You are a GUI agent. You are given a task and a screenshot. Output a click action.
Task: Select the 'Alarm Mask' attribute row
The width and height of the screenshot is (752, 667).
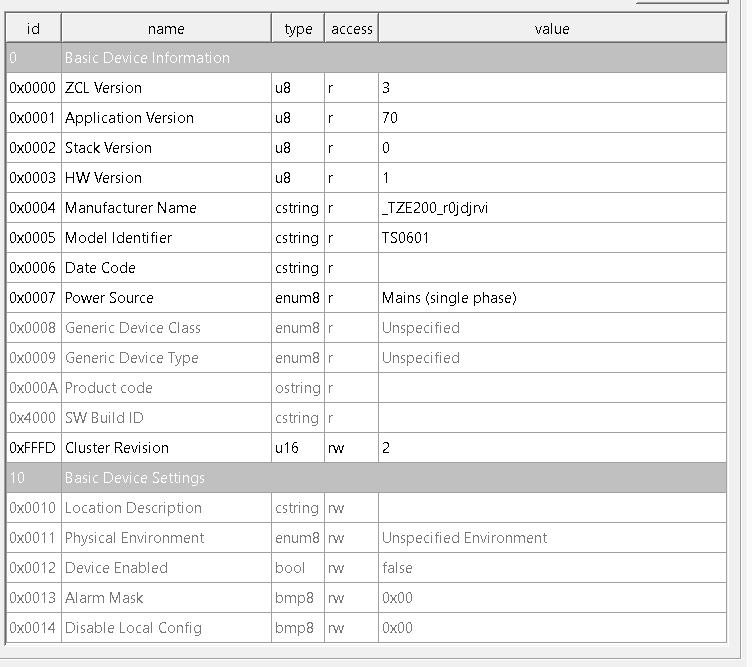(x=366, y=597)
